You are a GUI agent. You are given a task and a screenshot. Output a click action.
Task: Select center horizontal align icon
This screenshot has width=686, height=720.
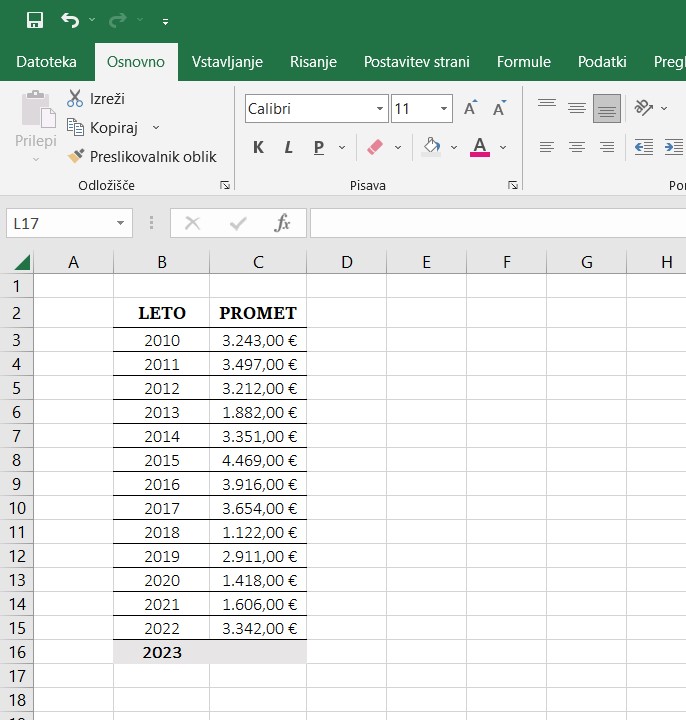(577, 147)
